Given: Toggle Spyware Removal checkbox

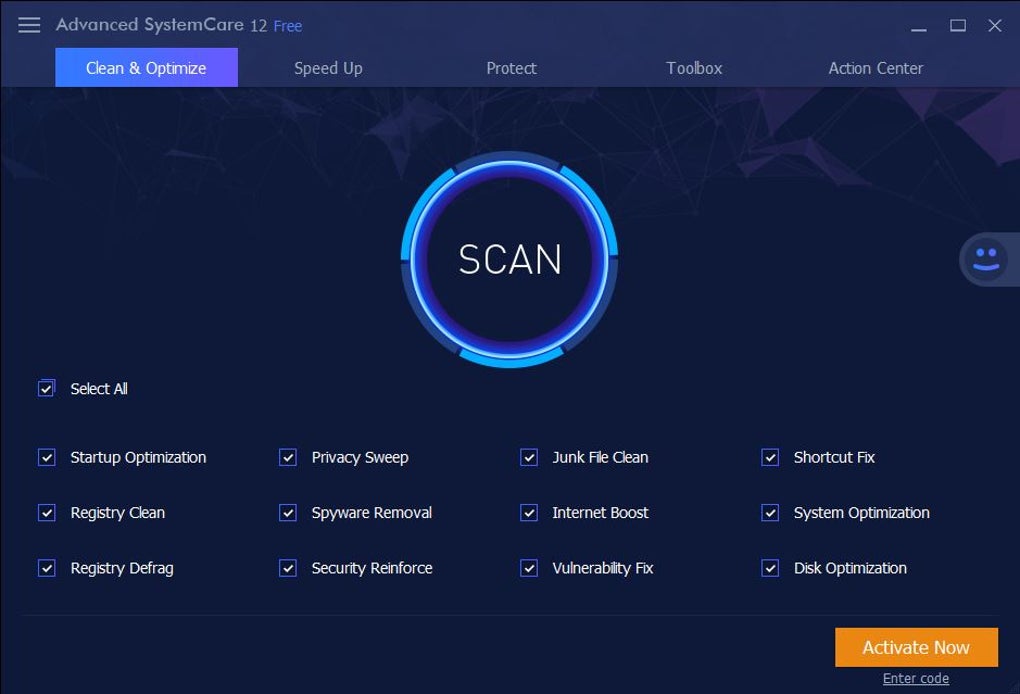Looking at the screenshot, I should [288, 513].
